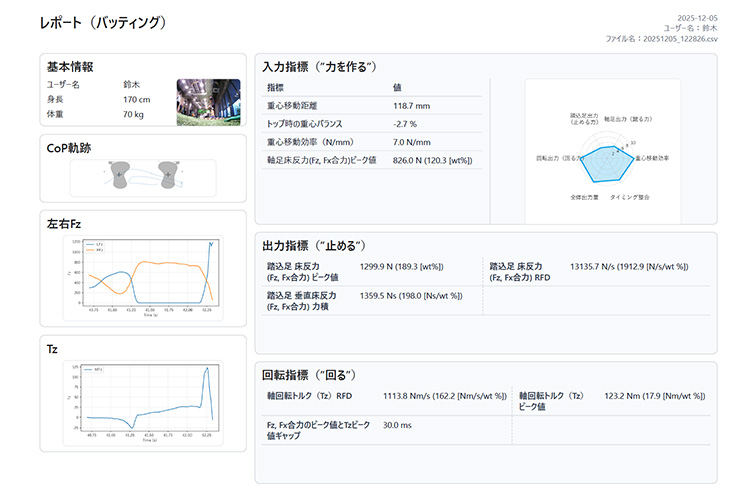Click the user photo thumbnail in 基本情報

(207, 101)
